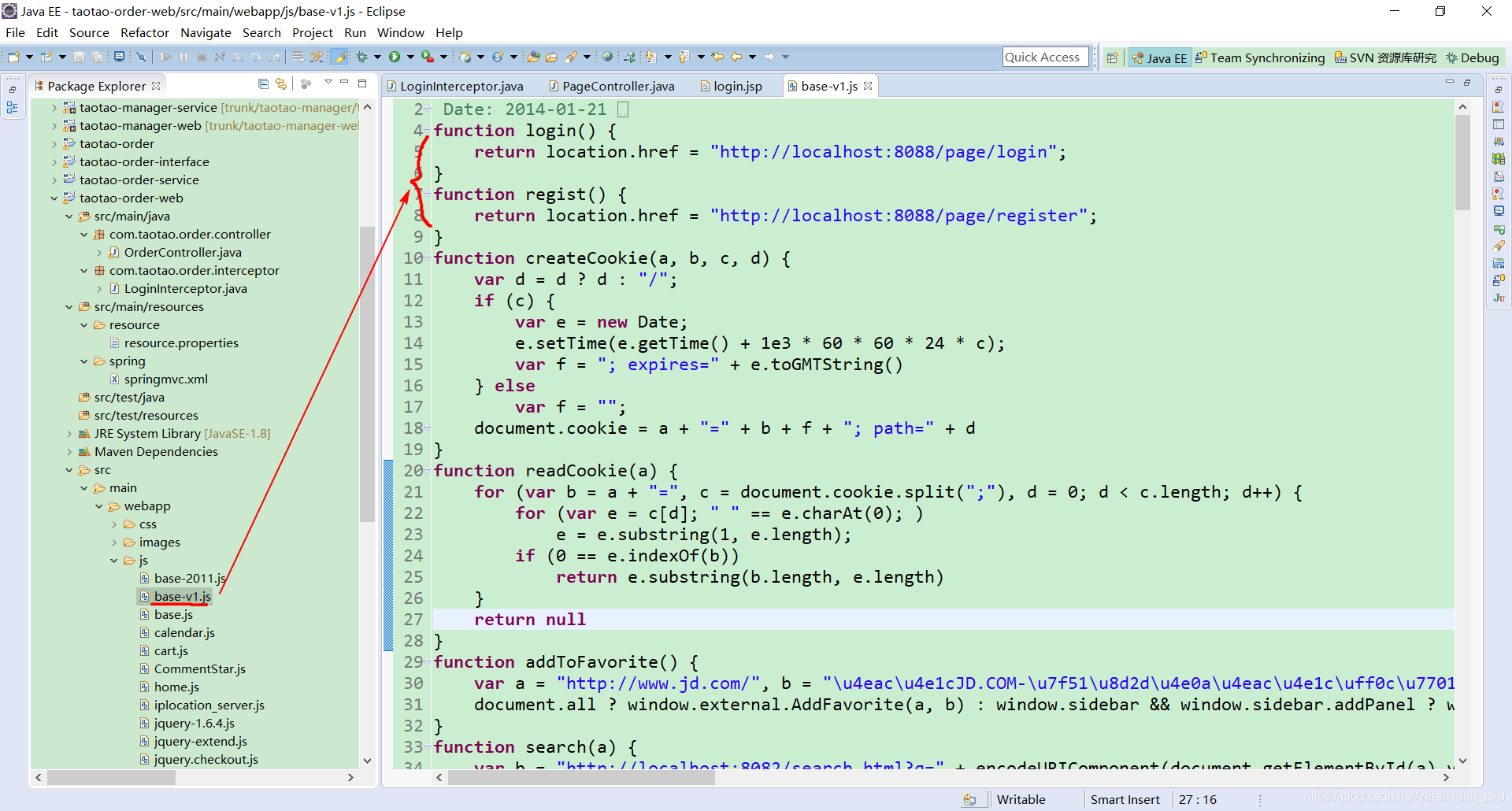Select resource.properties file
Viewport: 1512px width, 811px height.
click(x=181, y=343)
